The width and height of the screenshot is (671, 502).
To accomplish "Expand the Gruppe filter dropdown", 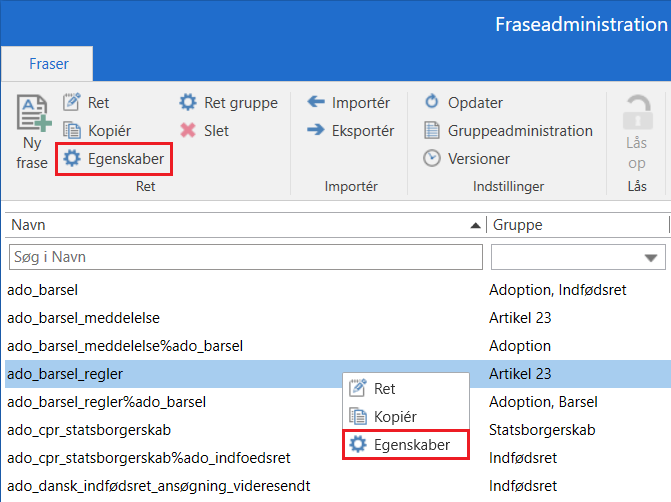I will click(x=654, y=258).
